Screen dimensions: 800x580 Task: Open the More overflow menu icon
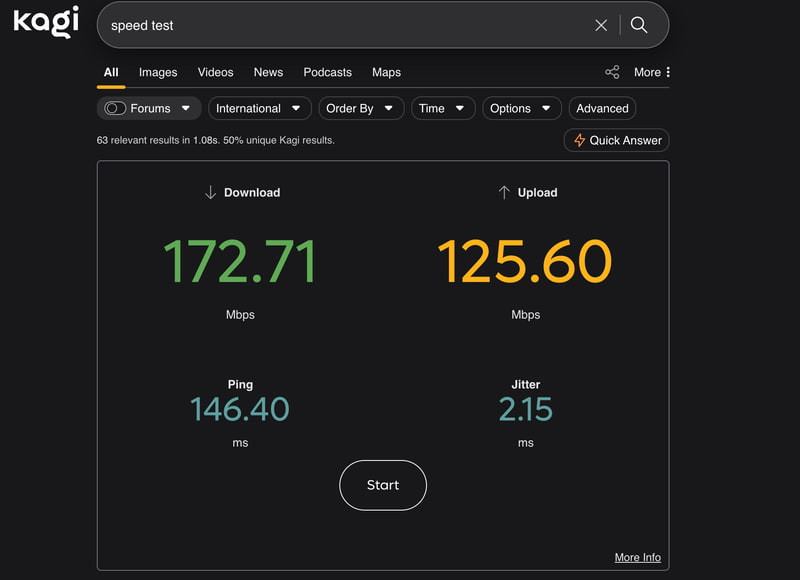coord(667,72)
